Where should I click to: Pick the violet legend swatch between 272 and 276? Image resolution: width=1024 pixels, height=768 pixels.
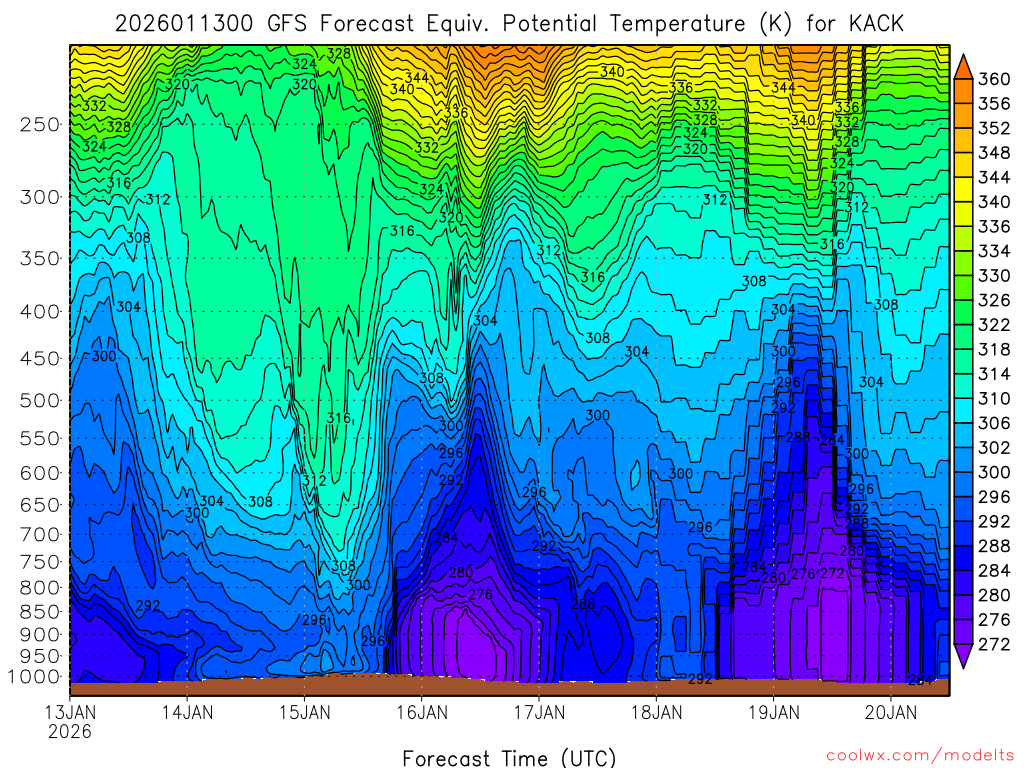pos(963,632)
